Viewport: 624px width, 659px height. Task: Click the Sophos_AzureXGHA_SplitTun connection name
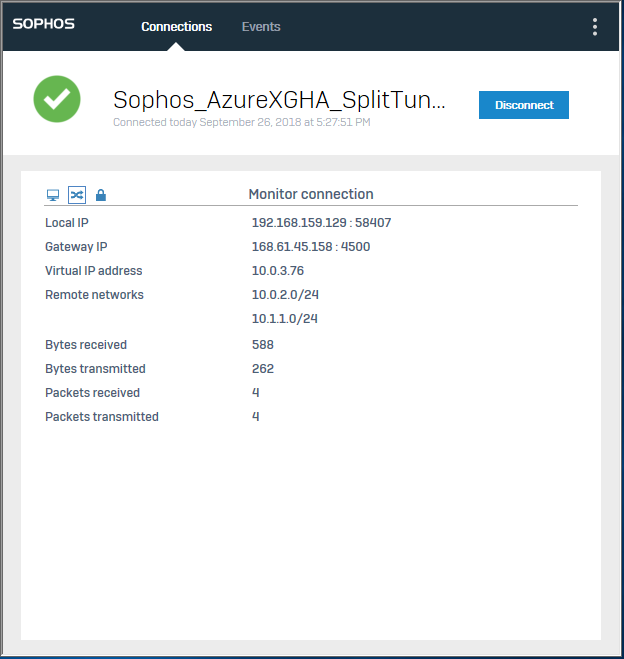(x=279, y=100)
